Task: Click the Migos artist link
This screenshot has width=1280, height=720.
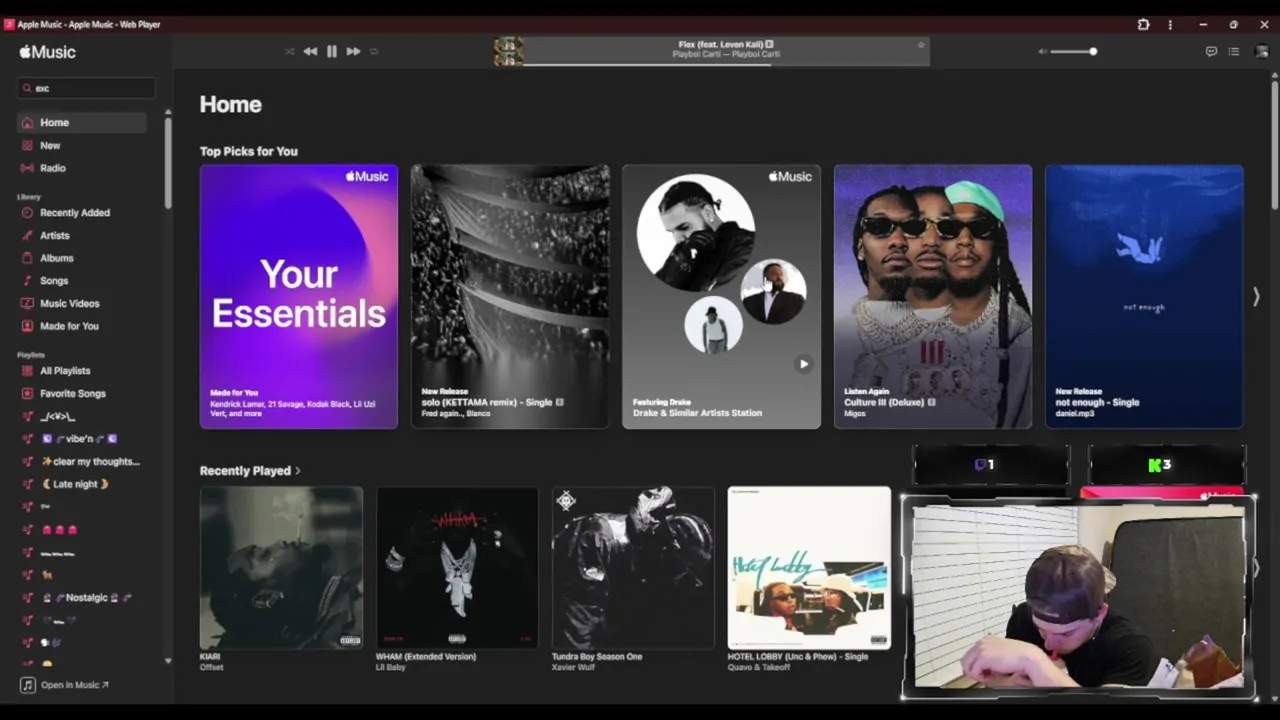Action: [855, 413]
